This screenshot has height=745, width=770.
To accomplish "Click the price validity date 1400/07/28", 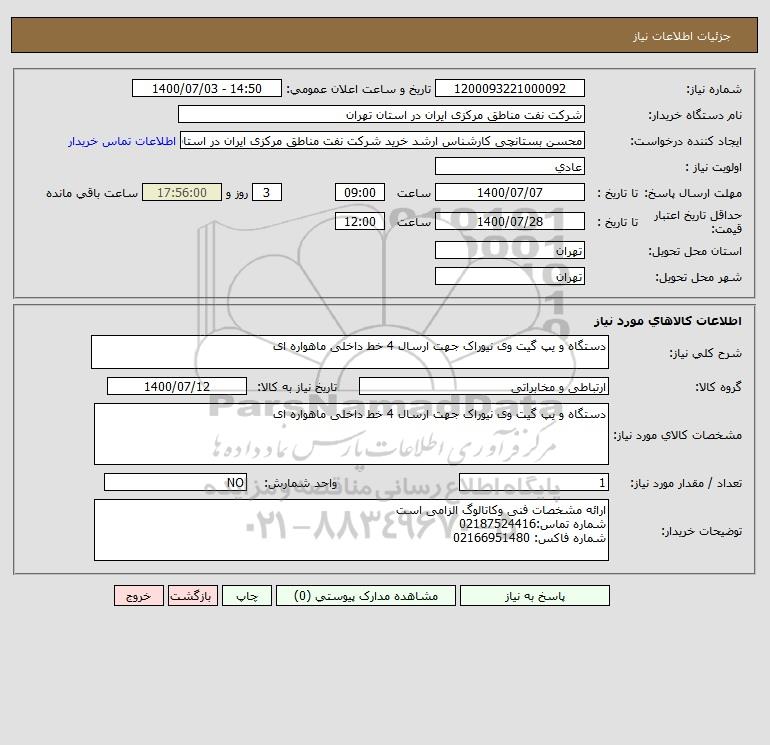I will (510, 221).
